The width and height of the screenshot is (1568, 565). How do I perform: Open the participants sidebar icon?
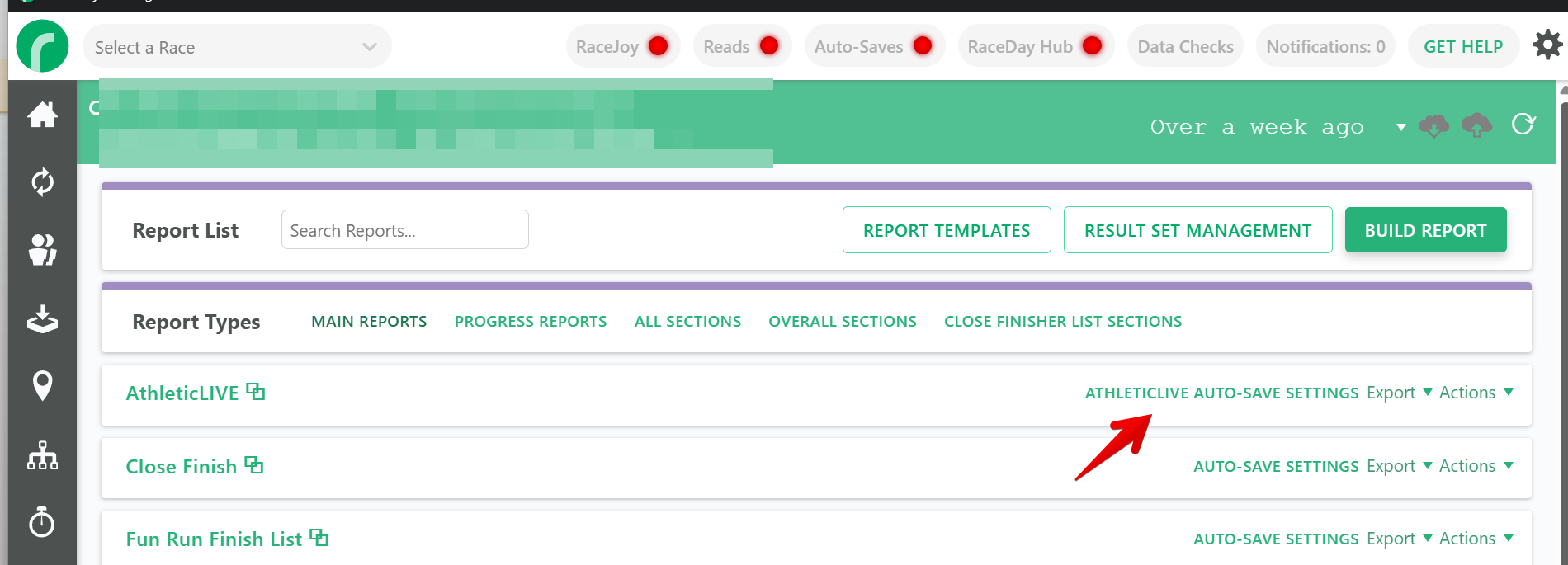[42, 249]
